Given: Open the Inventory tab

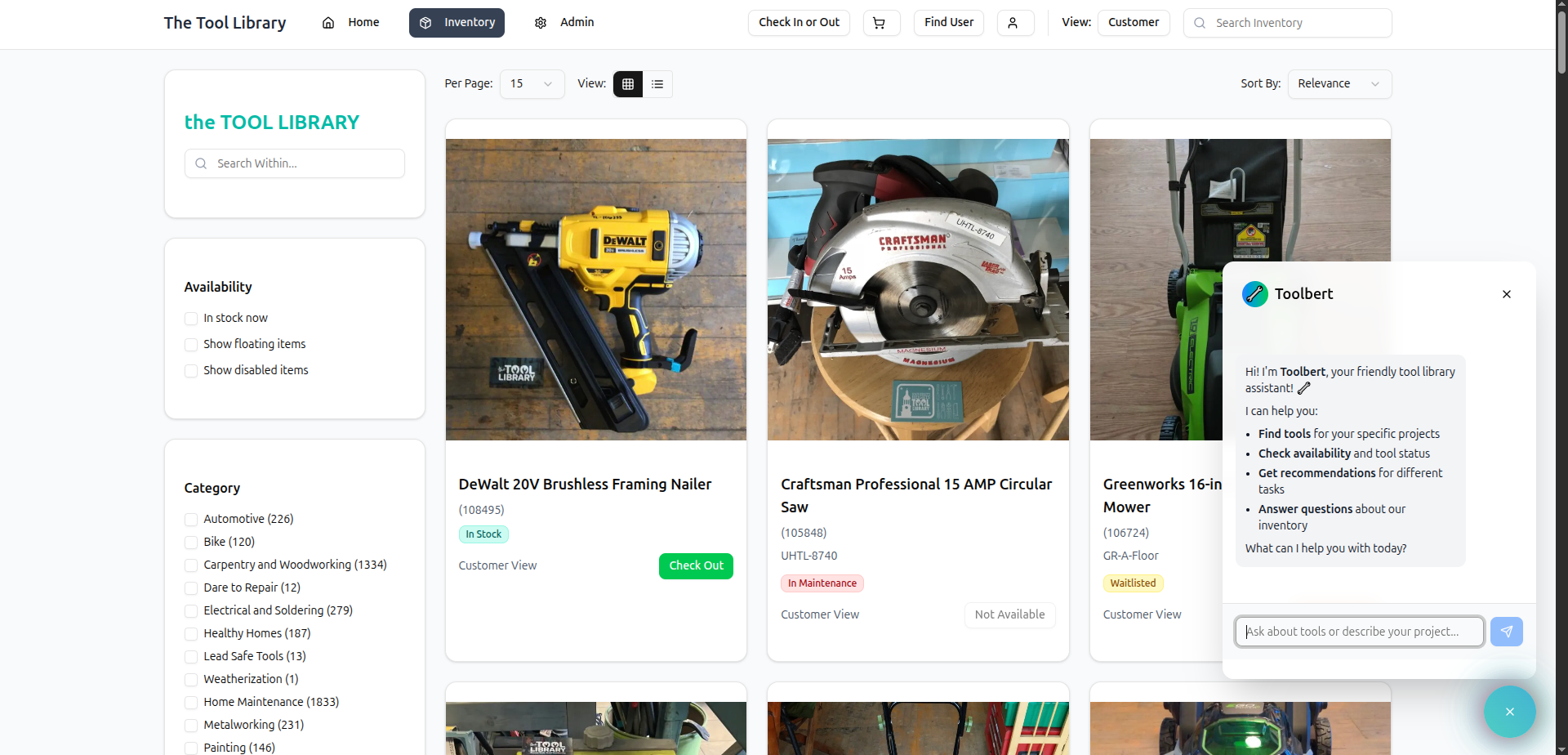Looking at the screenshot, I should coord(457,23).
